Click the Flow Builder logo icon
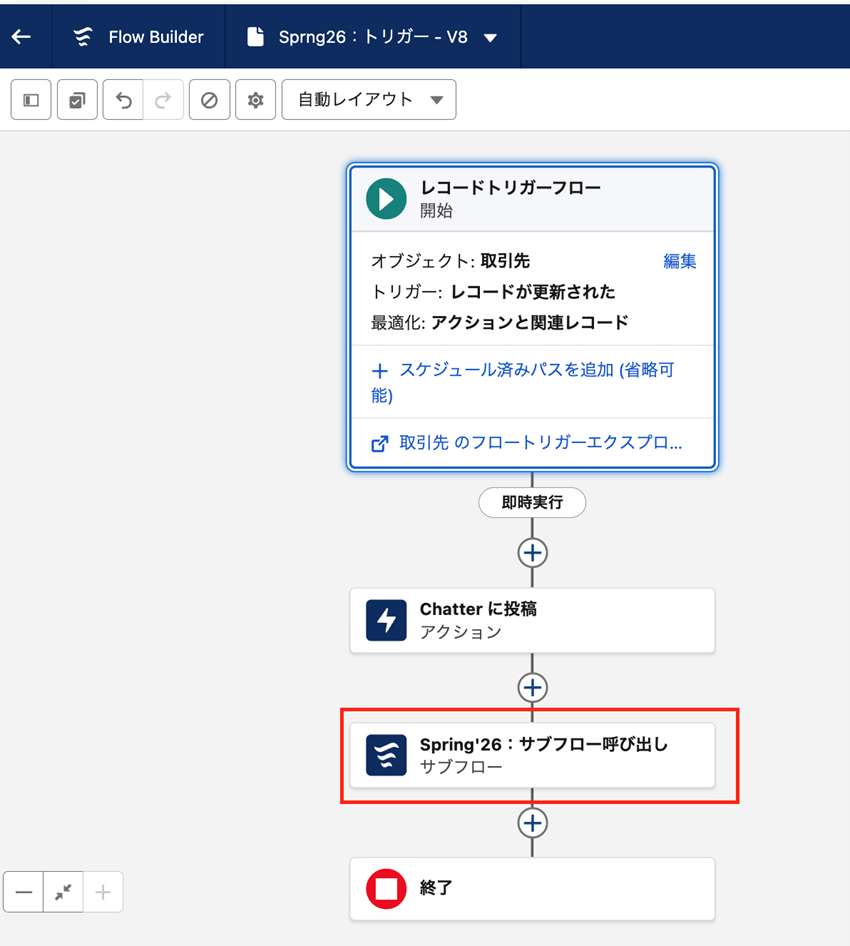 tap(83, 37)
